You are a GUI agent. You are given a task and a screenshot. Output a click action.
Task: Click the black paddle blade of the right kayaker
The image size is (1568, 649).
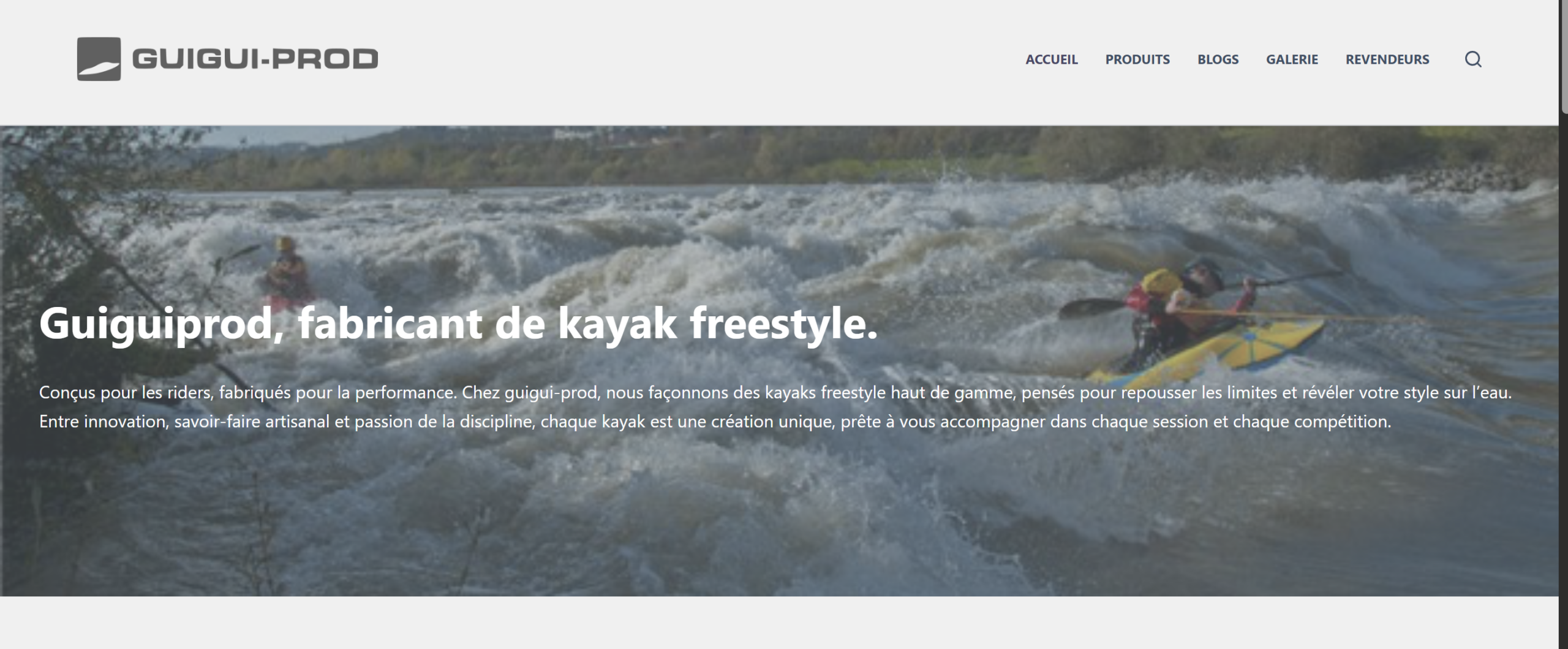pyautogui.click(x=1087, y=307)
